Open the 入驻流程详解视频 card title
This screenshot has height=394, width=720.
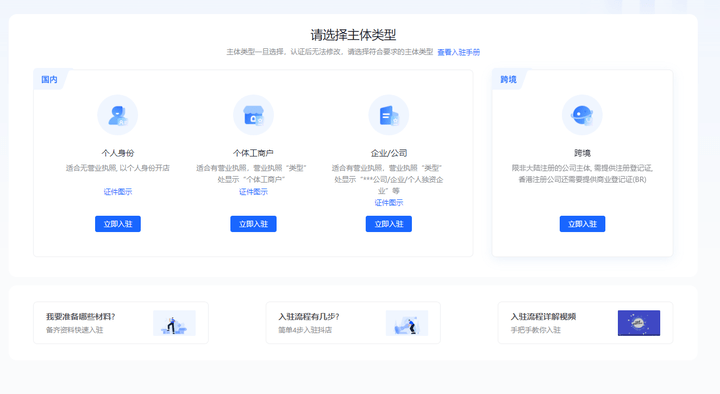(x=543, y=316)
